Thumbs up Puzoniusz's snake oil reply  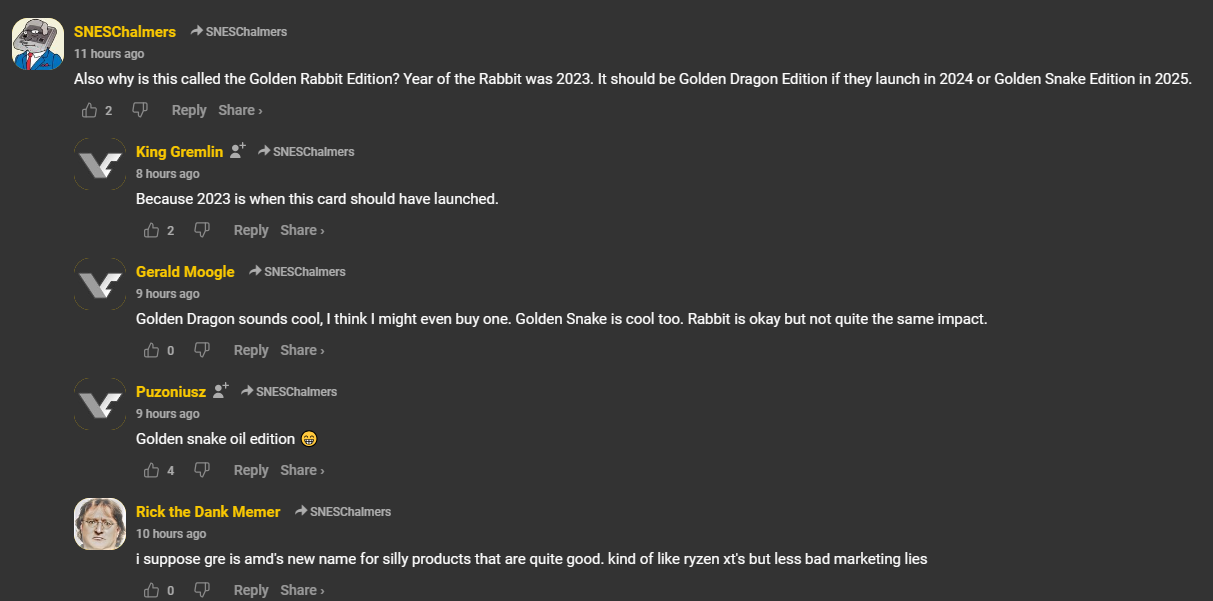[152, 470]
